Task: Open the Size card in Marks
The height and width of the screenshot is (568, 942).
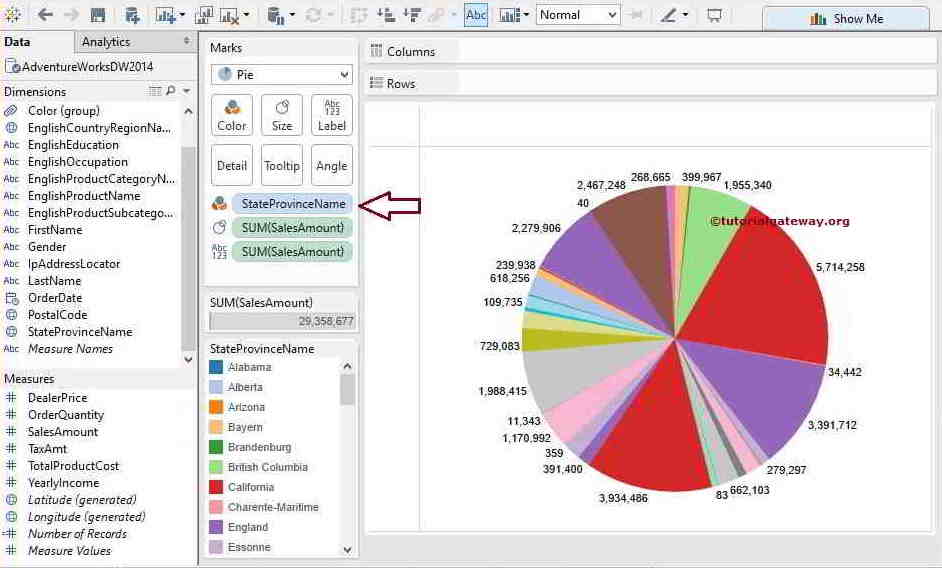Action: [x=282, y=115]
